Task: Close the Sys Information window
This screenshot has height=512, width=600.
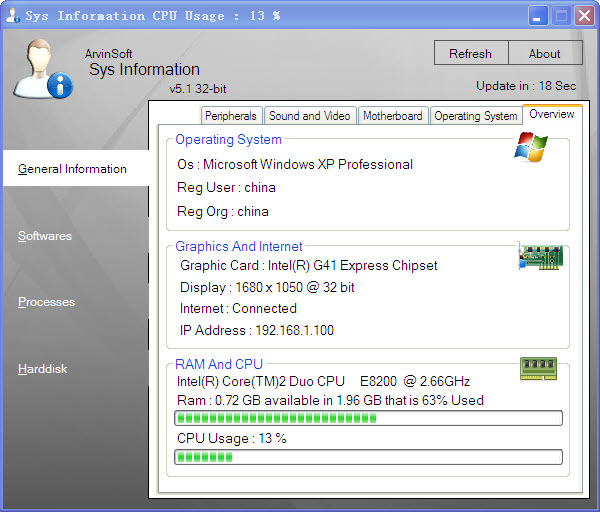Action: point(584,16)
